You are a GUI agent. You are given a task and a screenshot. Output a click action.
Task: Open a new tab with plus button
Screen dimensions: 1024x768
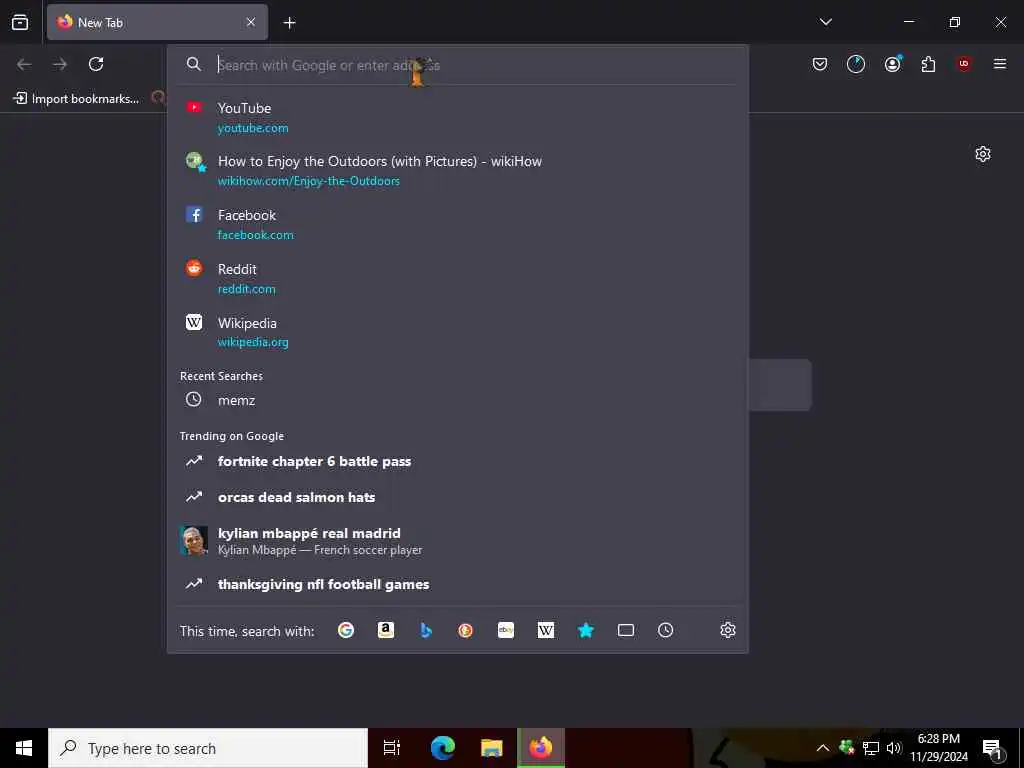click(289, 23)
